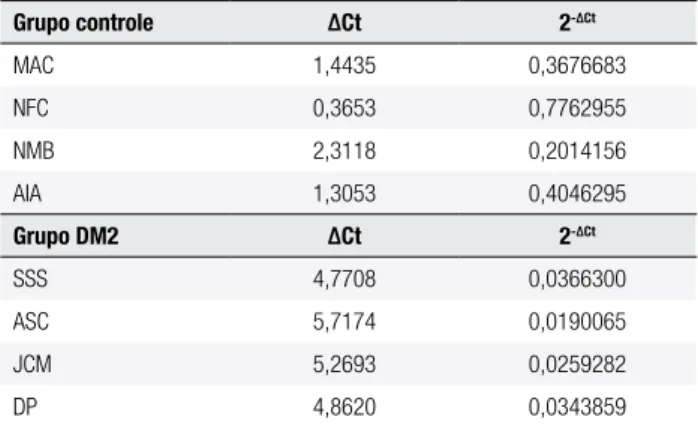The height and width of the screenshot is (426, 698).
Task: Select the SSS row label
Action: (30, 279)
